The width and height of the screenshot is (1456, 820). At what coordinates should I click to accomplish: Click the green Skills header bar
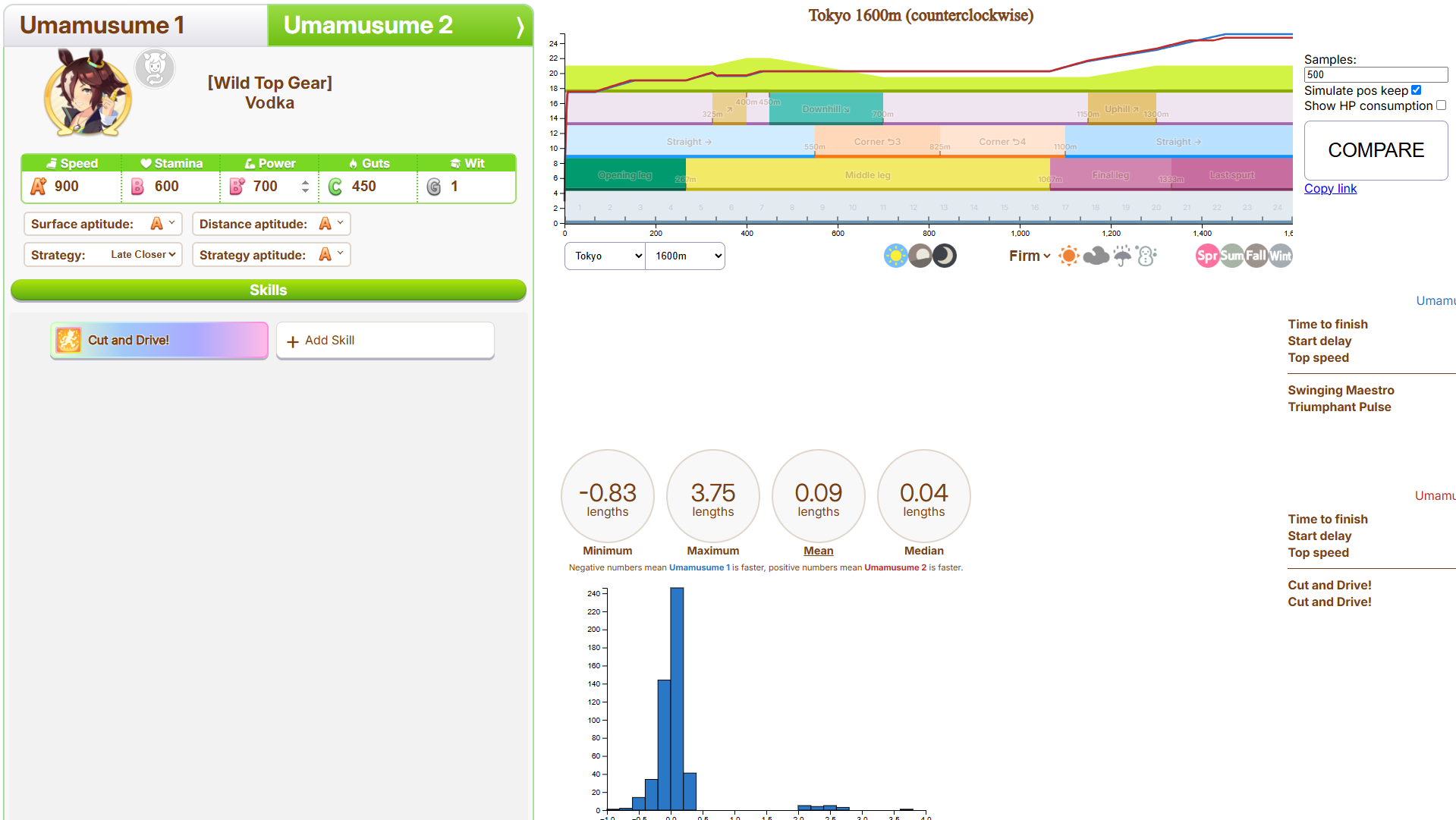tap(269, 290)
